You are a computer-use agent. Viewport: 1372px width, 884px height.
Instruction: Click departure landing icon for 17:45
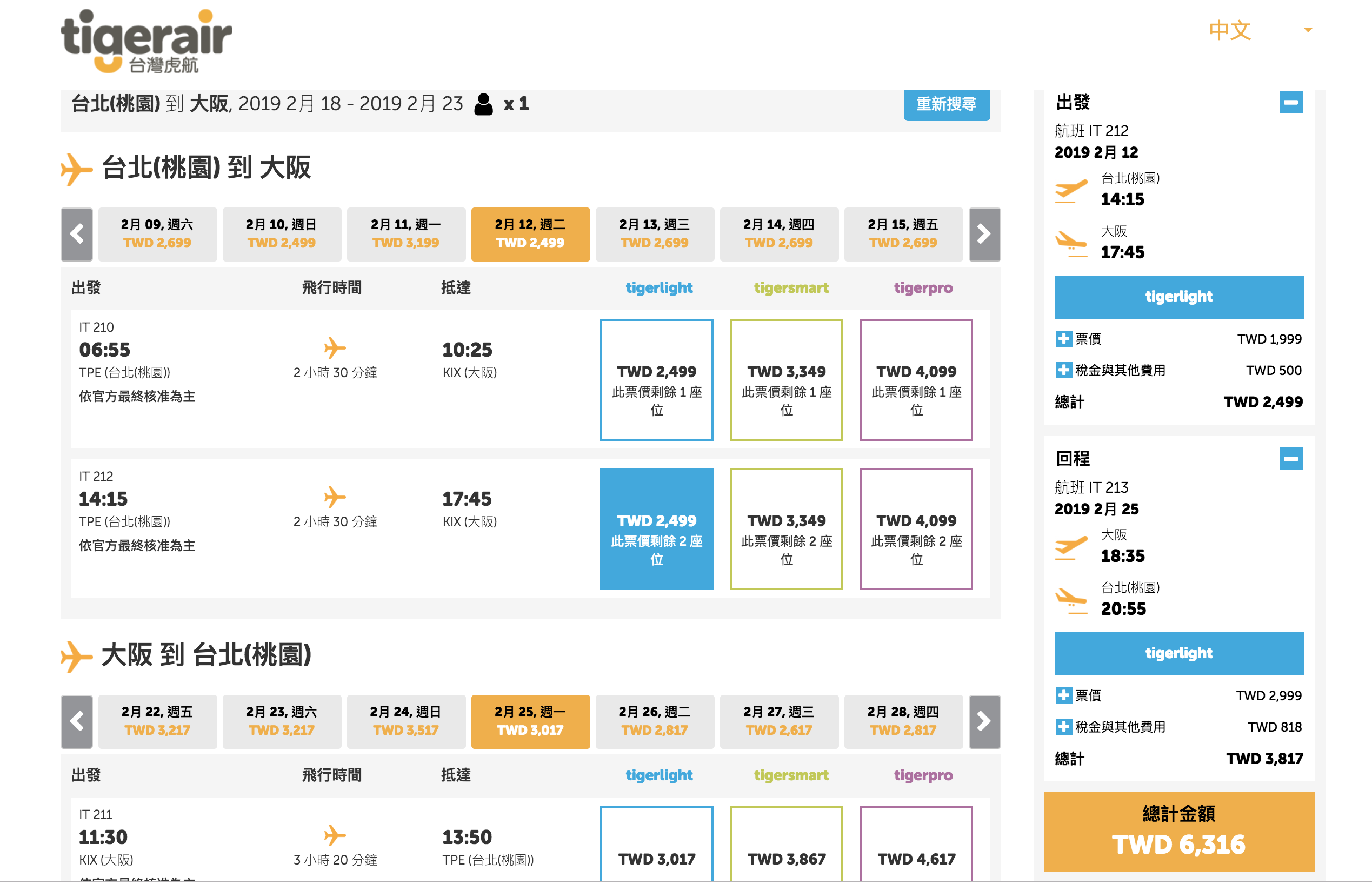tap(1071, 245)
